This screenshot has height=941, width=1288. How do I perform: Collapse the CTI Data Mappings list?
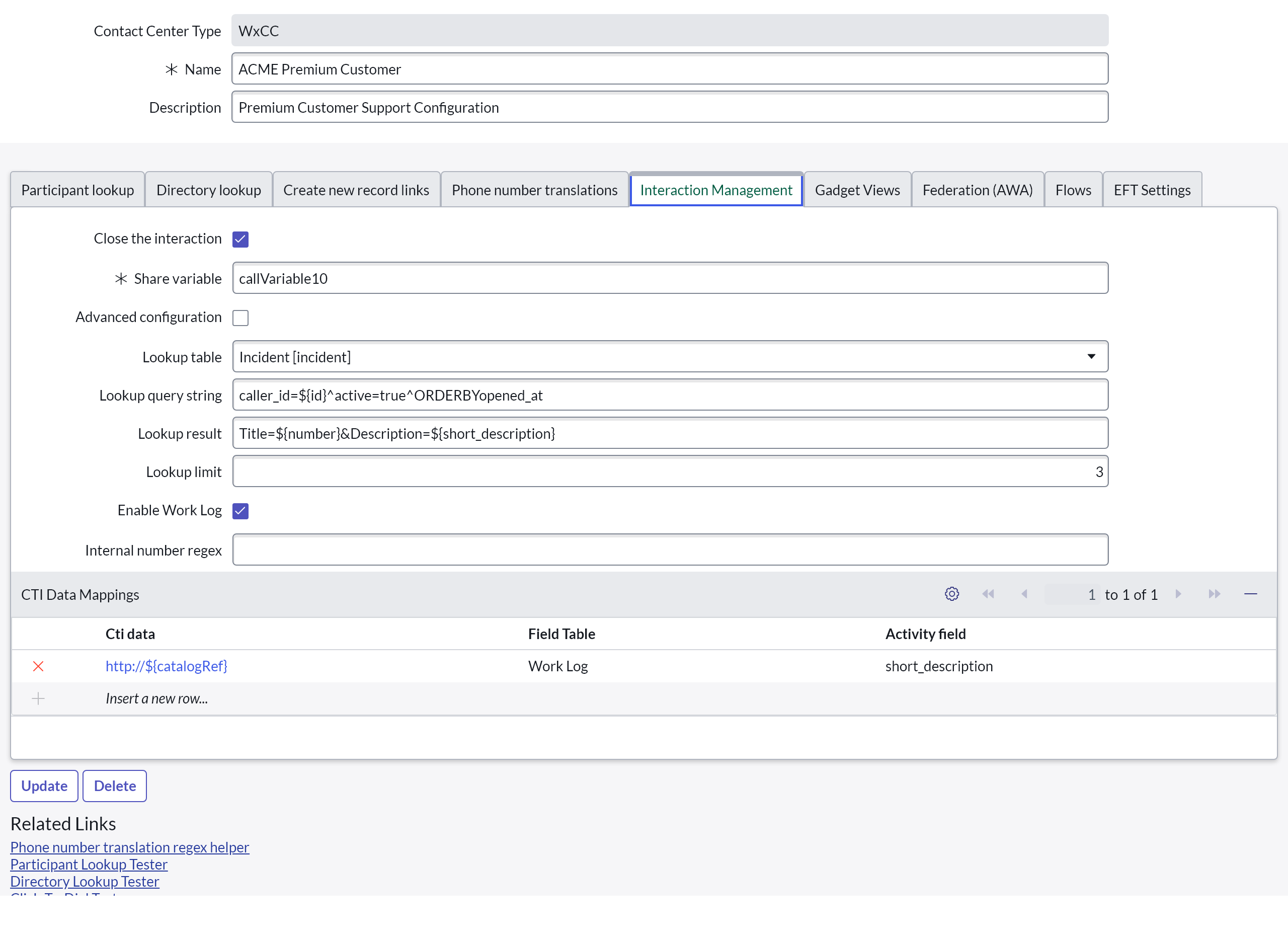[x=1250, y=594]
